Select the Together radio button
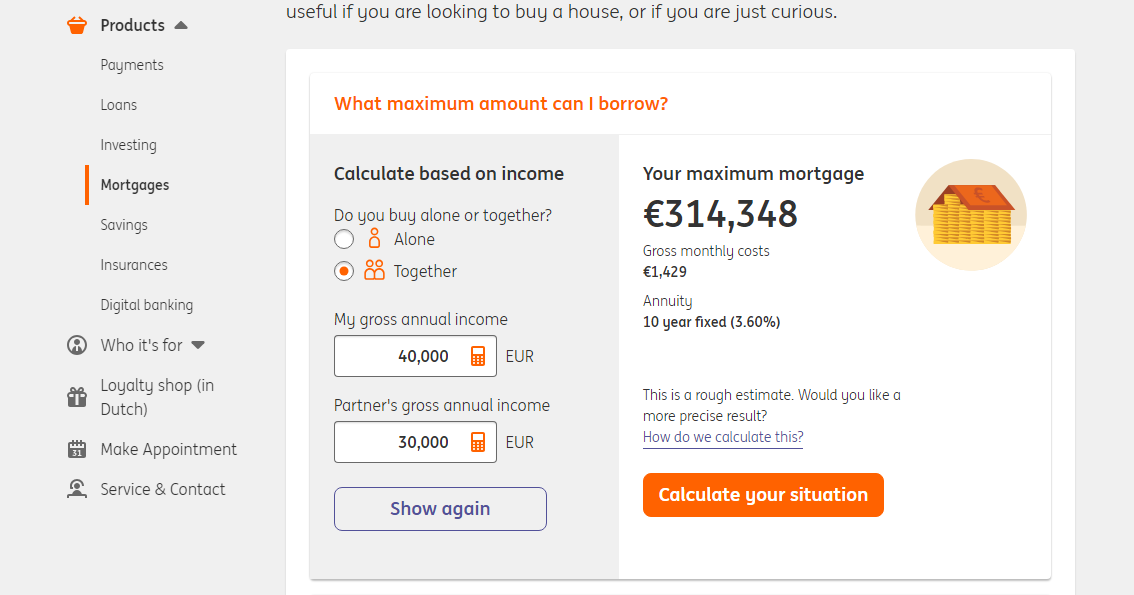Screen dimensions: 1134x595 [x=344, y=271]
